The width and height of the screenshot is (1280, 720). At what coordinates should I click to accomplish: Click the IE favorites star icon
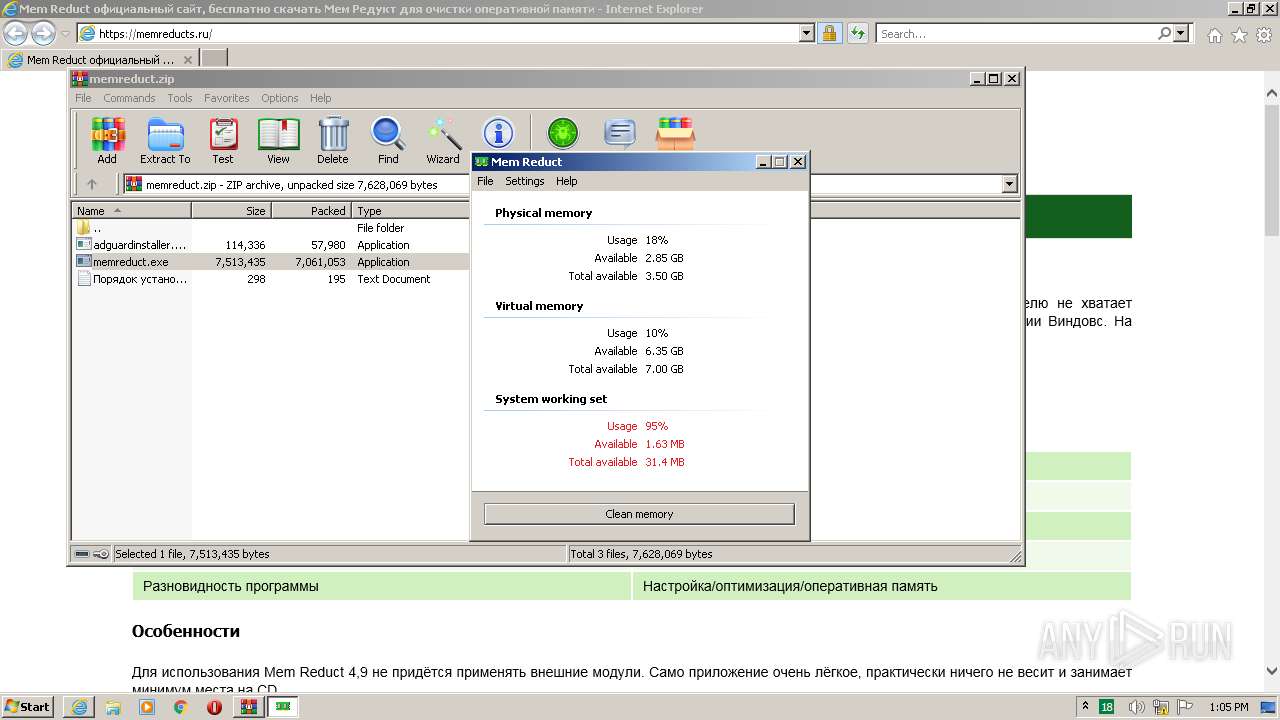tap(1239, 35)
